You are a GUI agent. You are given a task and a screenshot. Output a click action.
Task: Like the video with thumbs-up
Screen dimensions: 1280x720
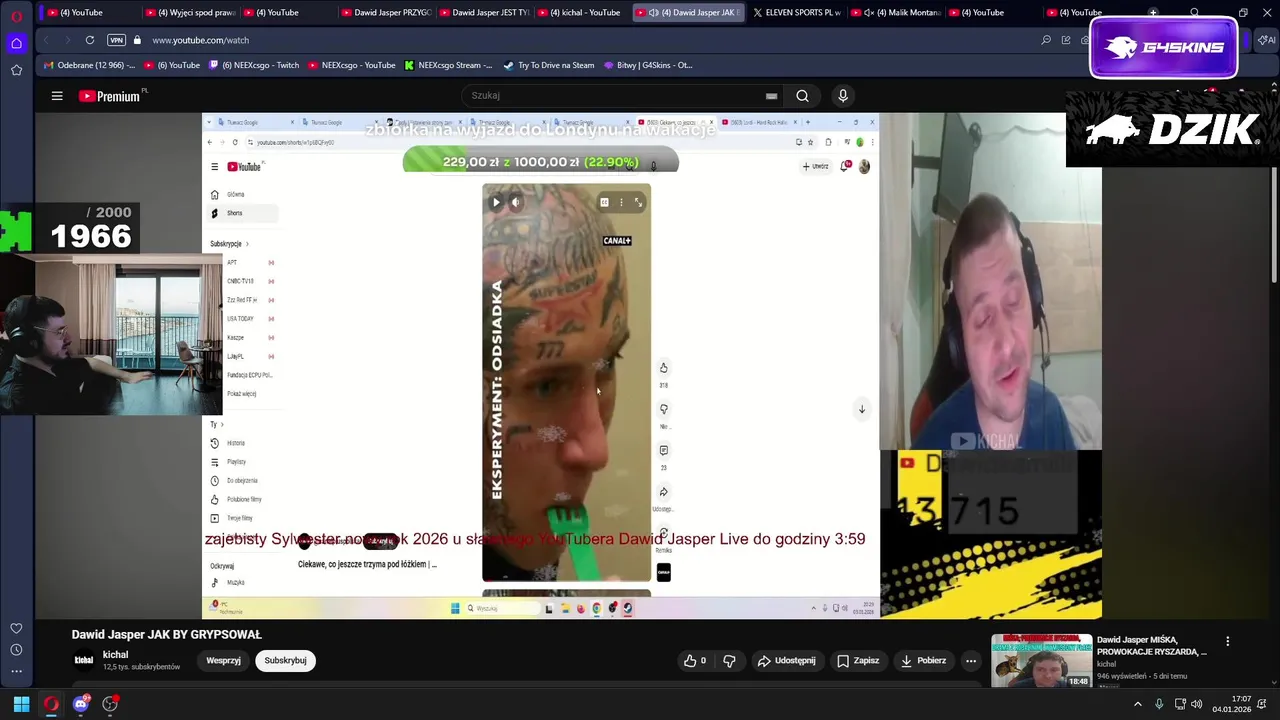[x=695, y=661]
